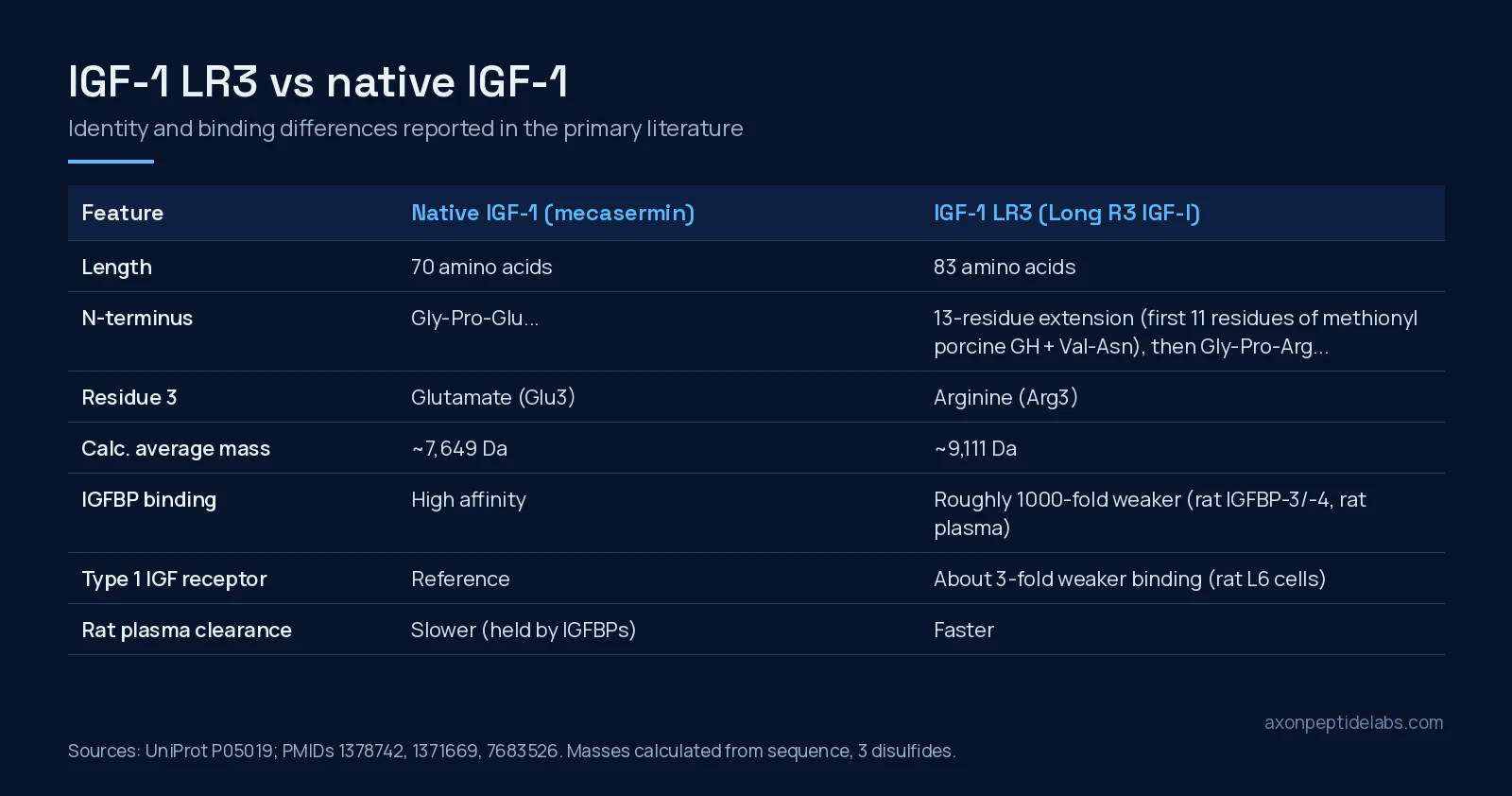Click the 'Roughly 1000-fold weaker' cell

[1150, 513]
